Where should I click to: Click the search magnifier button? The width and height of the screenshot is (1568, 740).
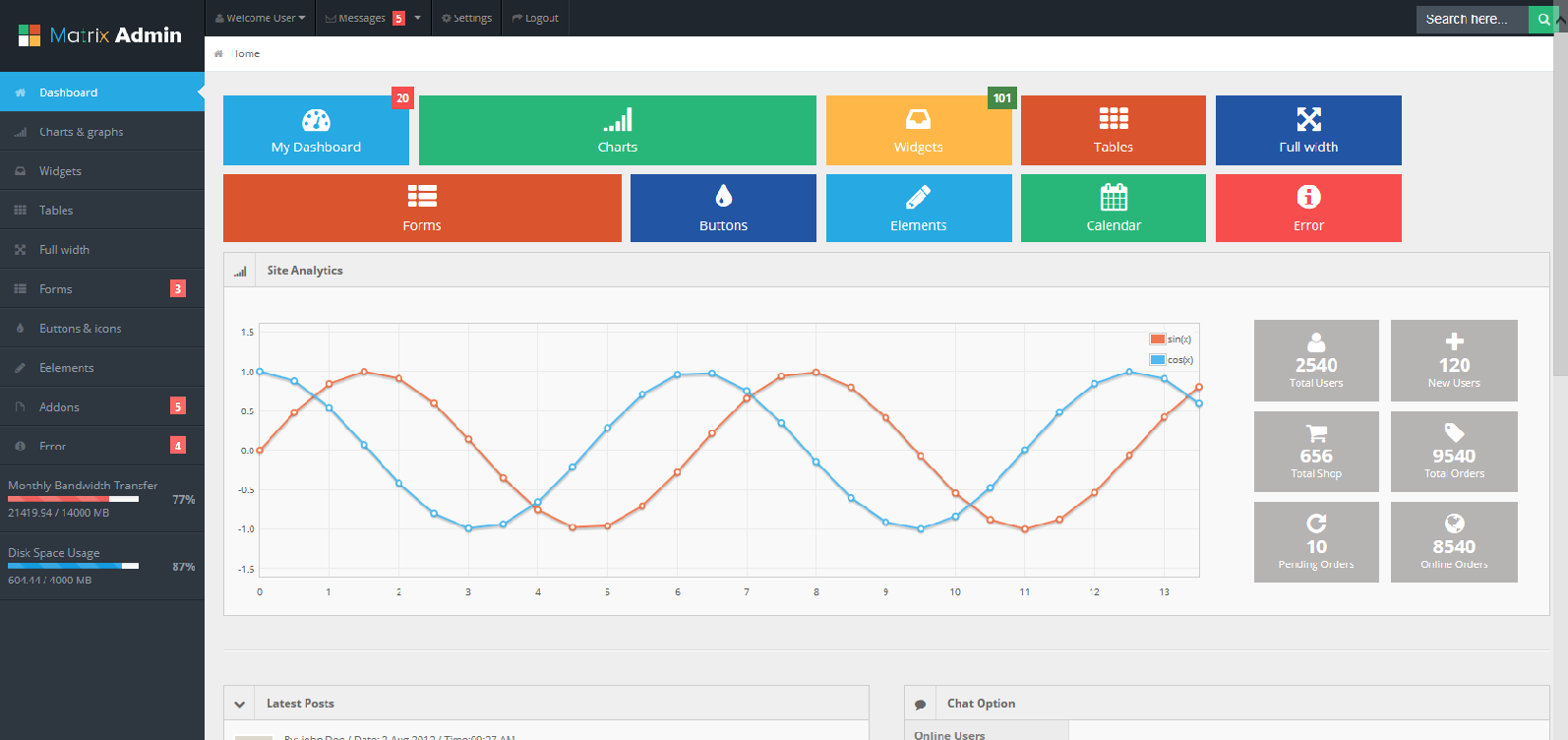click(1543, 19)
